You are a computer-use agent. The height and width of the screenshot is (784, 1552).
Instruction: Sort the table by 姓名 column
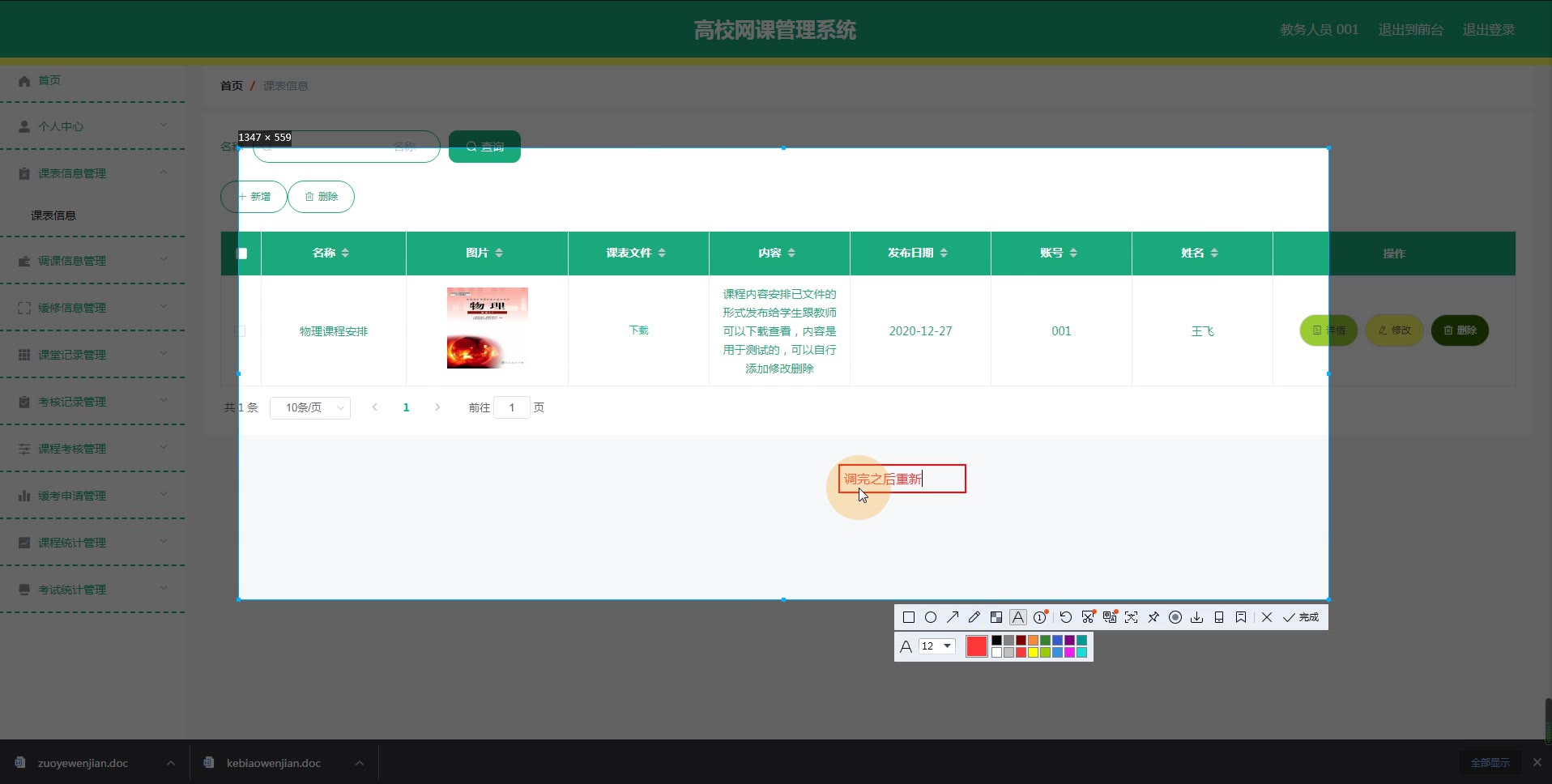point(1214,253)
